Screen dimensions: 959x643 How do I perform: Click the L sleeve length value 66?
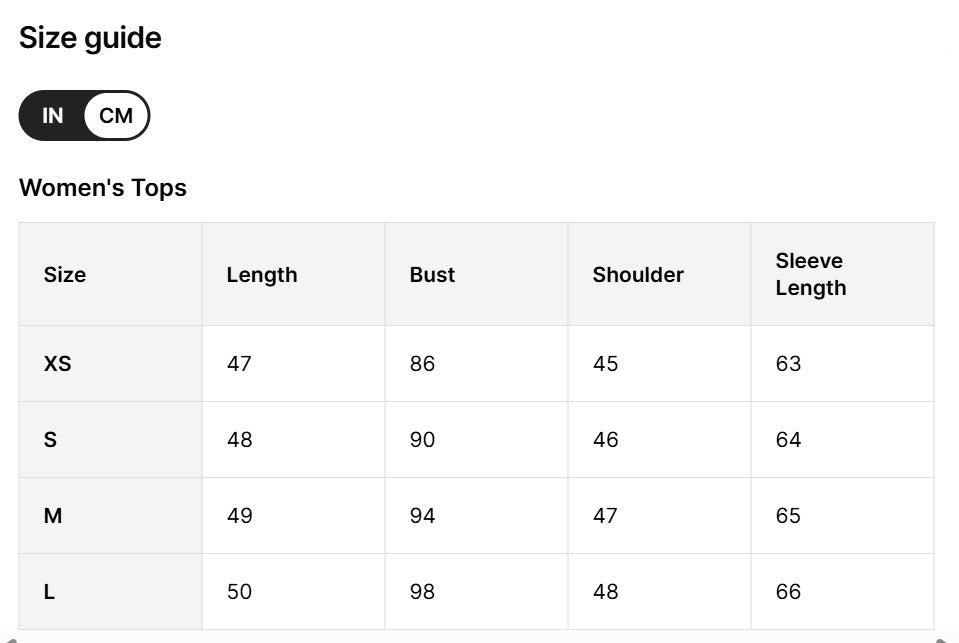click(788, 592)
